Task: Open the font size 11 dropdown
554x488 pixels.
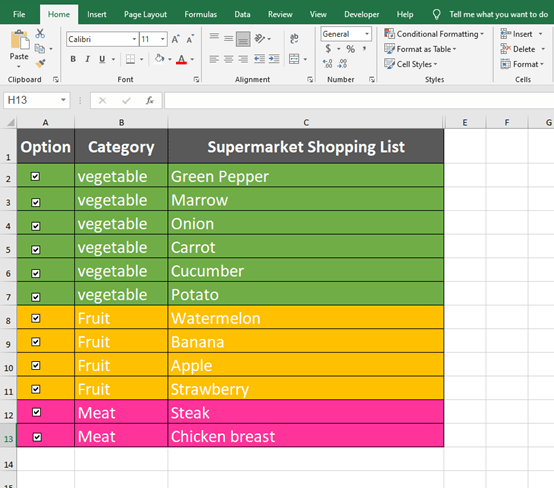Action: [162, 39]
